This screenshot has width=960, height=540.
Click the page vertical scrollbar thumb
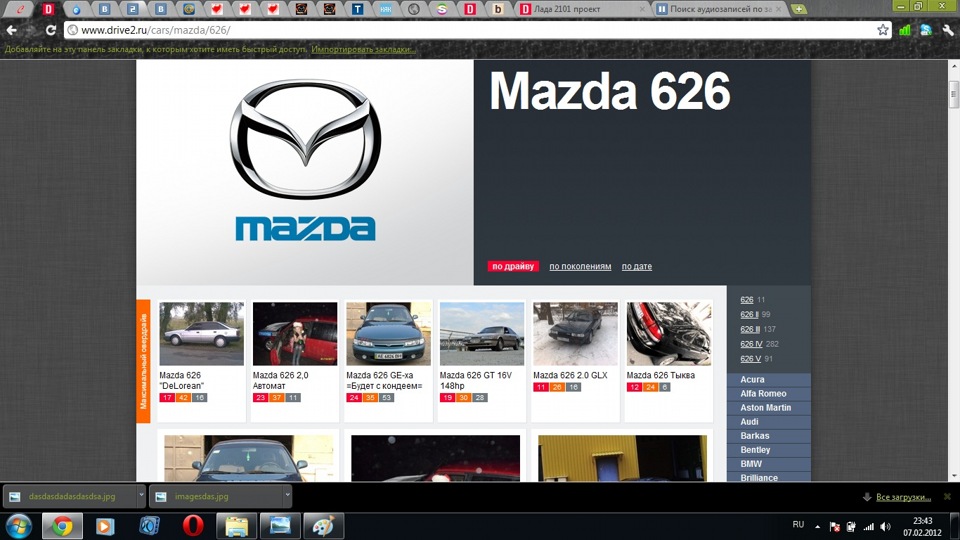pos(953,95)
